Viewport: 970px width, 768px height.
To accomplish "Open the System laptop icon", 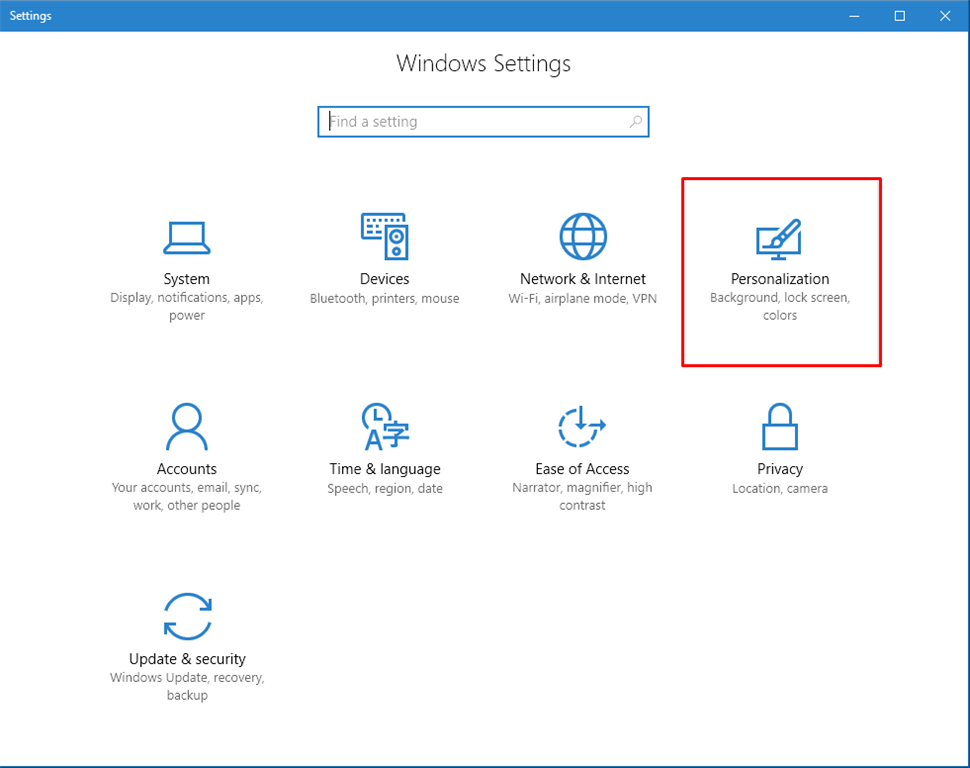I will click(x=187, y=238).
